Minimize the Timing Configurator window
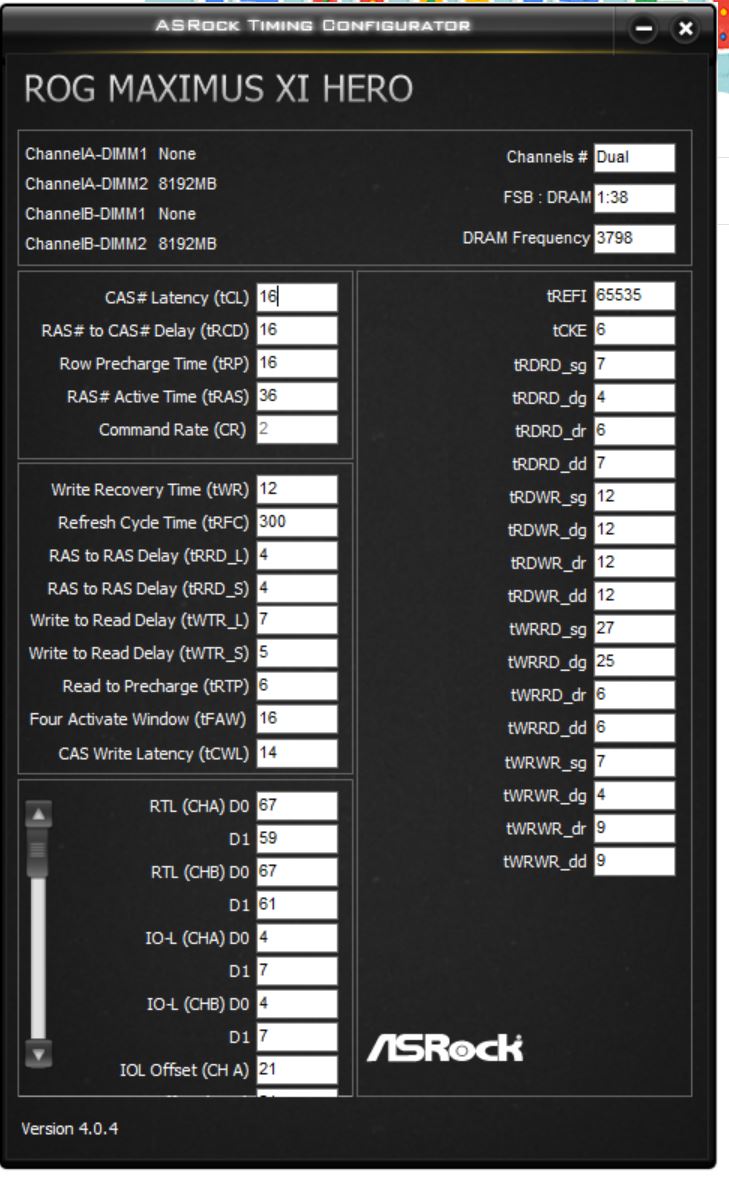The height and width of the screenshot is (1183, 729). [x=644, y=29]
